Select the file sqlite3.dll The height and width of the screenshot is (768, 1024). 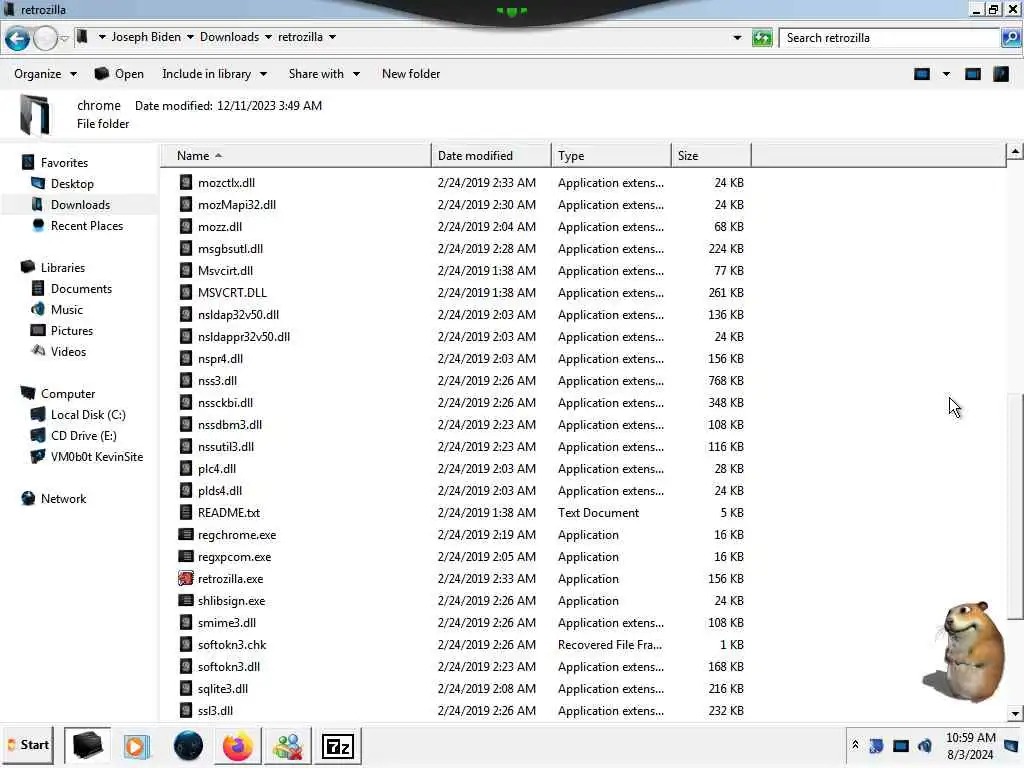click(x=223, y=688)
